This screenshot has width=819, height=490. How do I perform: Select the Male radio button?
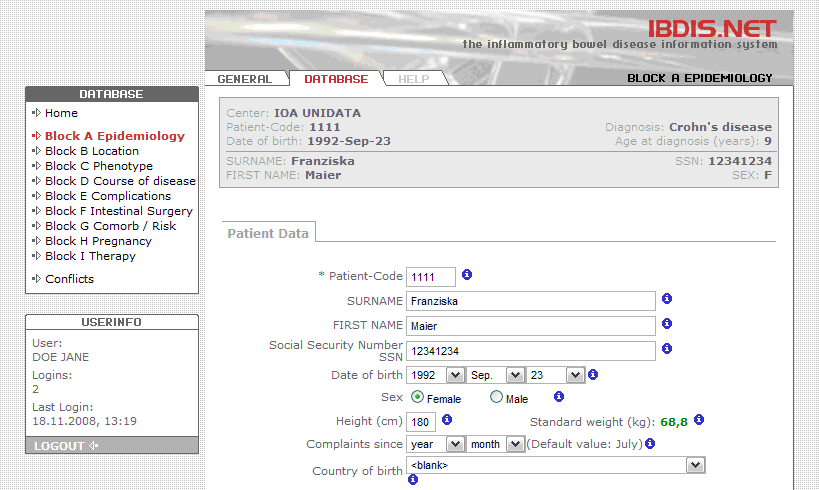[496, 397]
